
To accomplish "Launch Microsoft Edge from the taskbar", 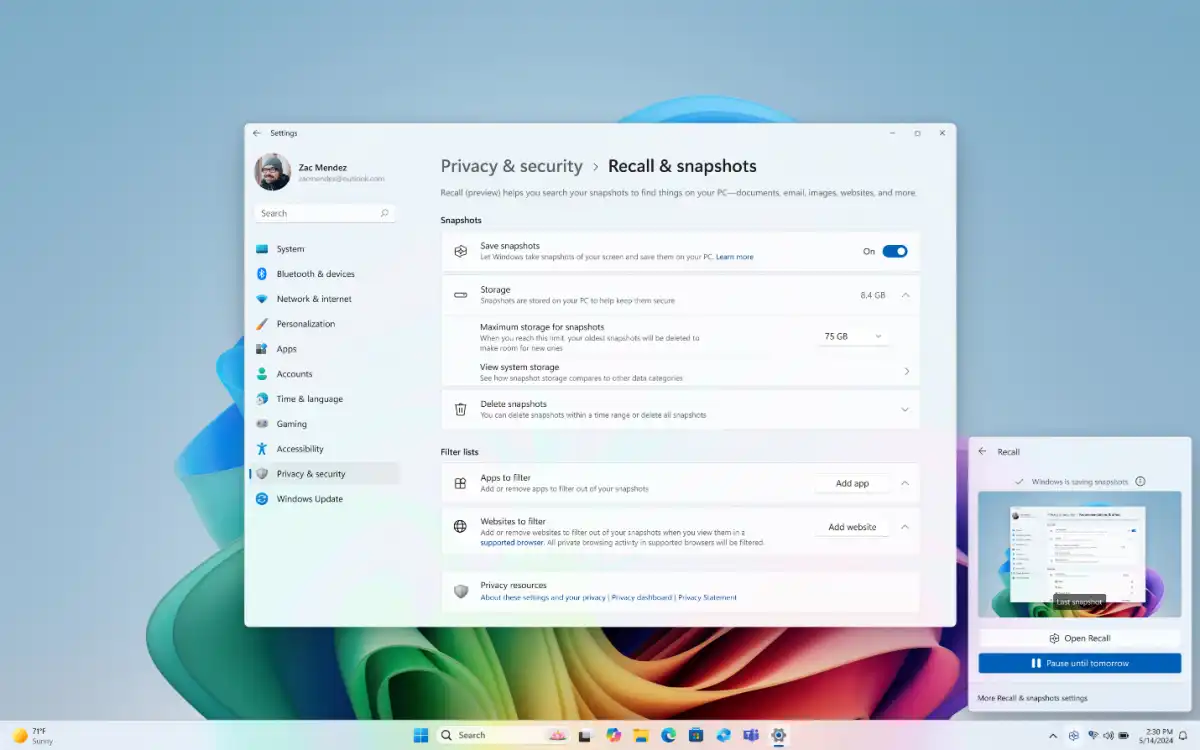I will coord(668,735).
